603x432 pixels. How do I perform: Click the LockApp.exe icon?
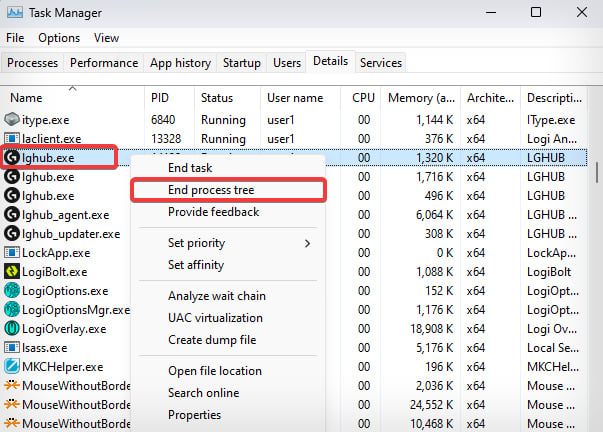click(x=12, y=253)
